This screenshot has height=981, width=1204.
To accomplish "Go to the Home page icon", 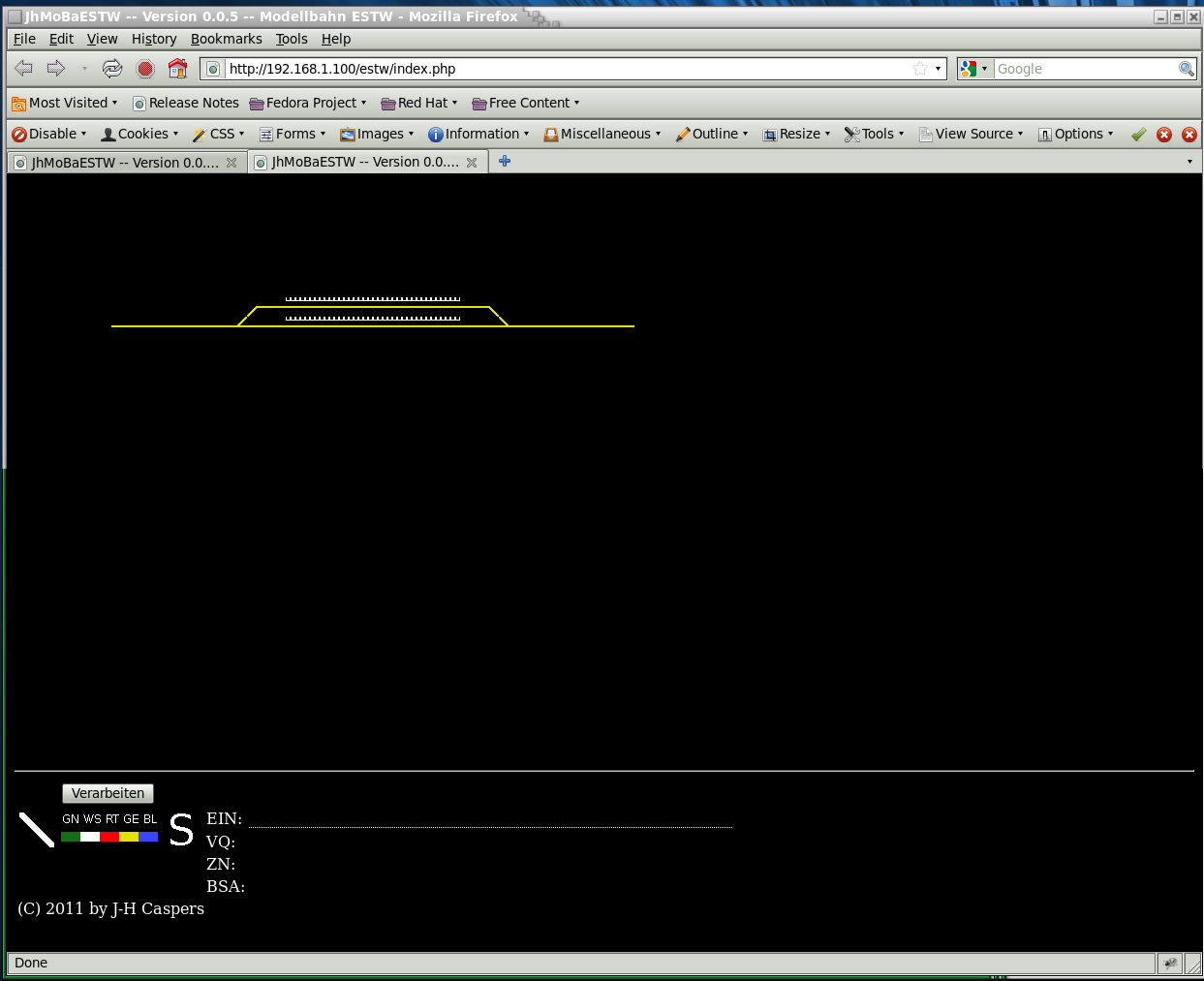I will 177,68.
